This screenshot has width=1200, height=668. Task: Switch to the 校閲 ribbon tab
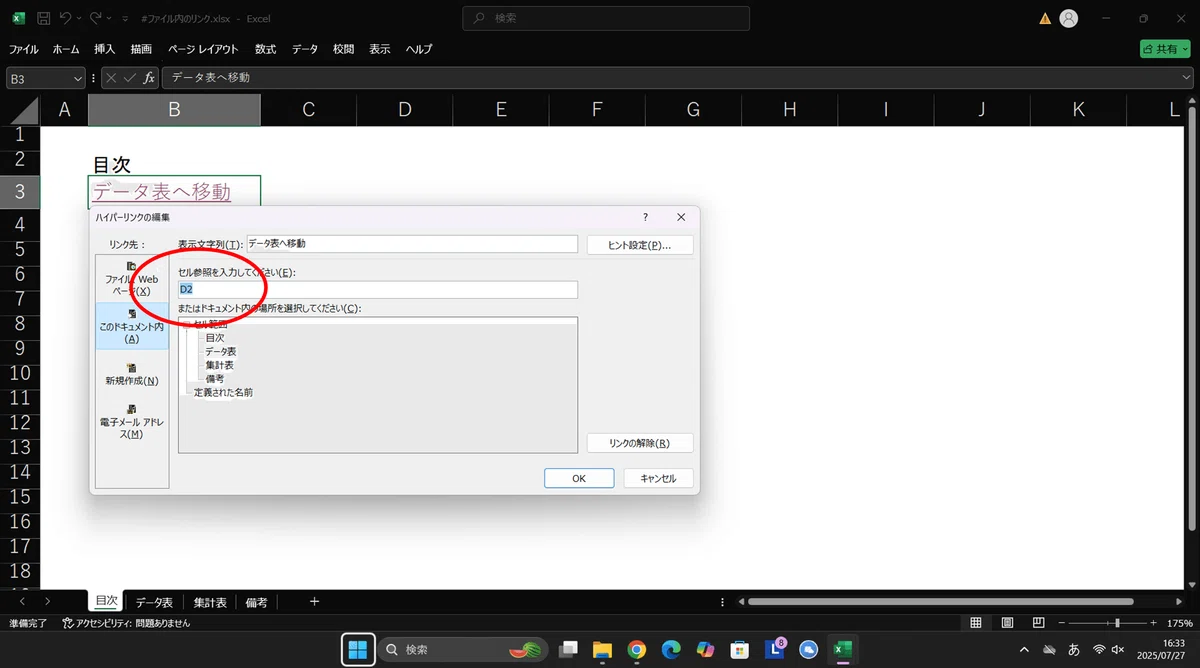coord(344,49)
